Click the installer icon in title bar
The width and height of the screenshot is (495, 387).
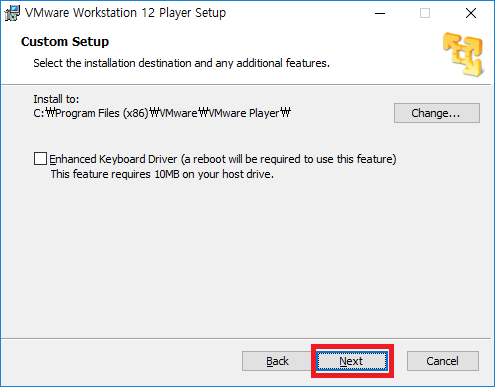12,13
